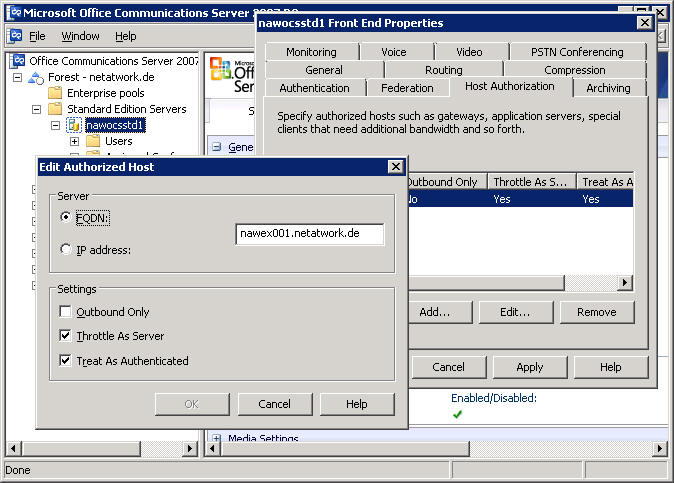This screenshot has height=483, width=674.
Task: Select the authorized host row with Yes values
Action: coord(521,199)
